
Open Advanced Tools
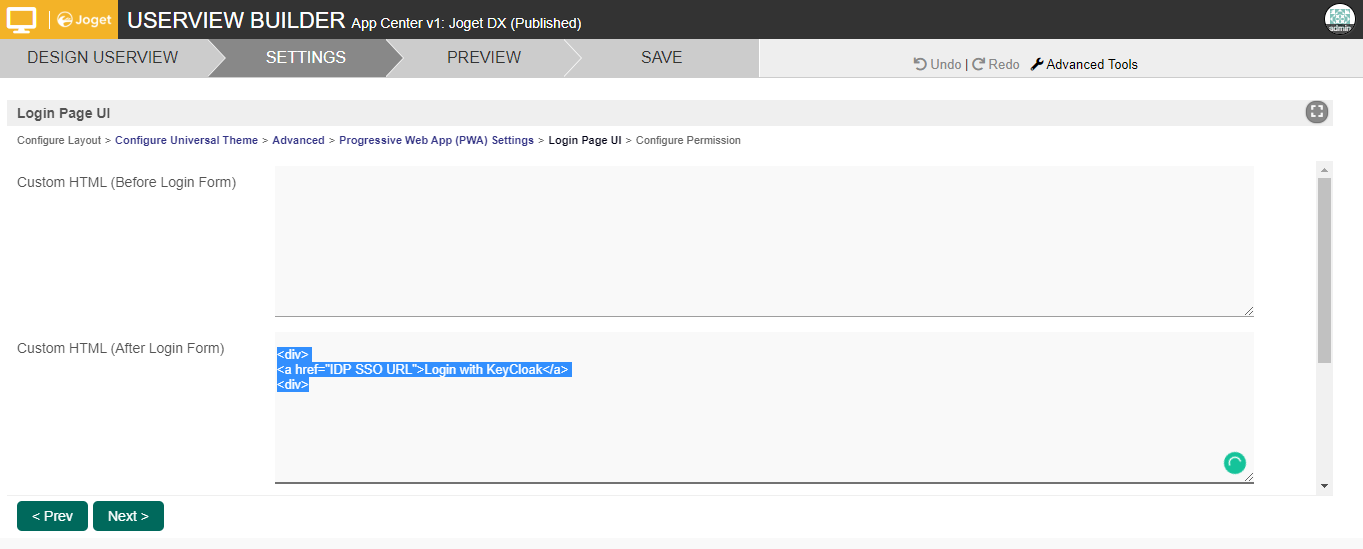click(1084, 64)
